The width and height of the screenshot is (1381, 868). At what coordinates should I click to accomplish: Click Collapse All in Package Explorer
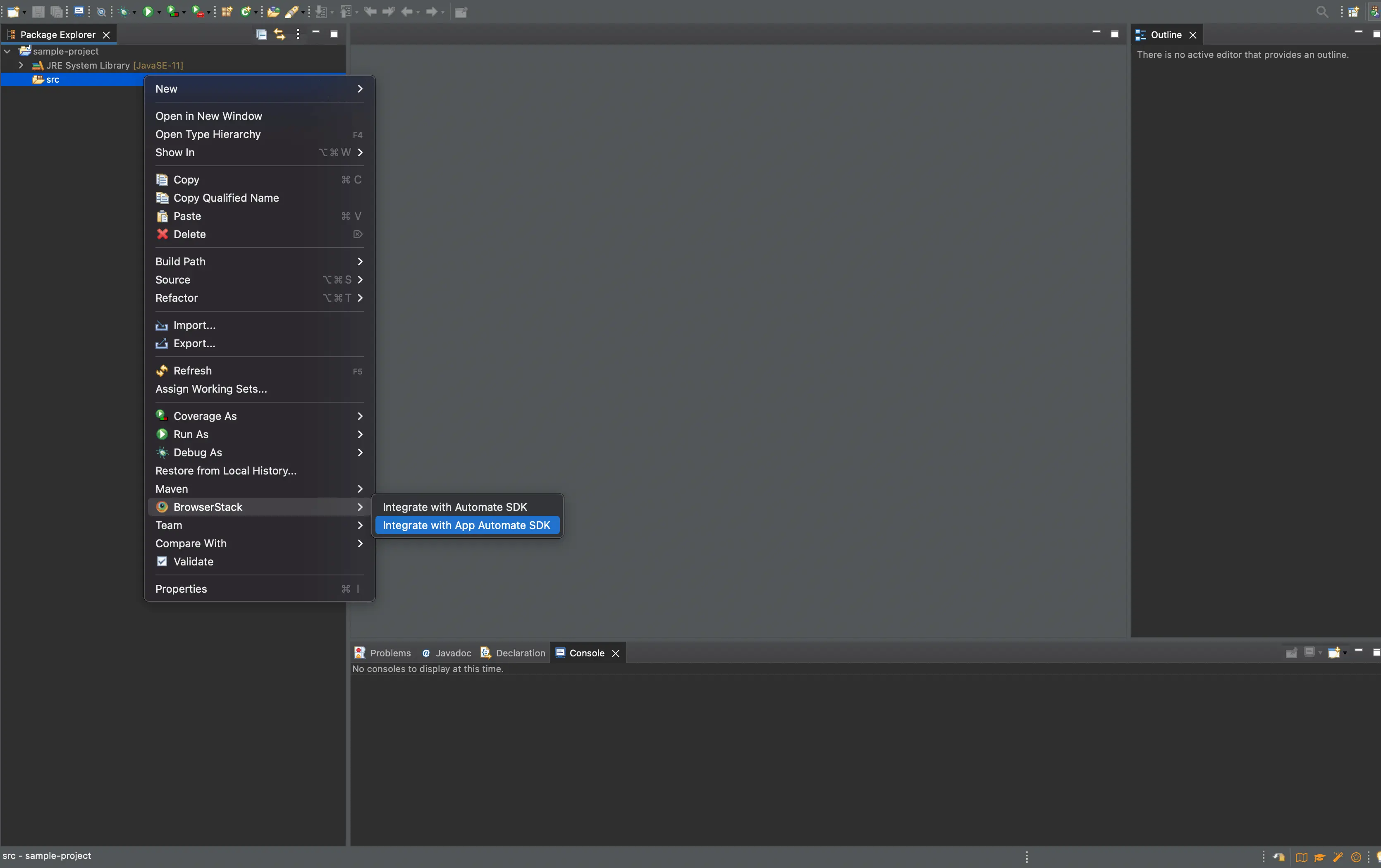tap(261, 34)
